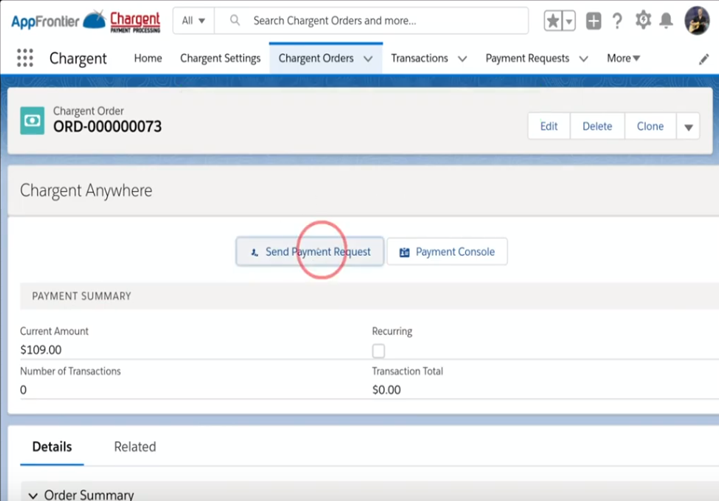Click Send Payment Request button
This screenshot has height=501, width=719.
310,251
